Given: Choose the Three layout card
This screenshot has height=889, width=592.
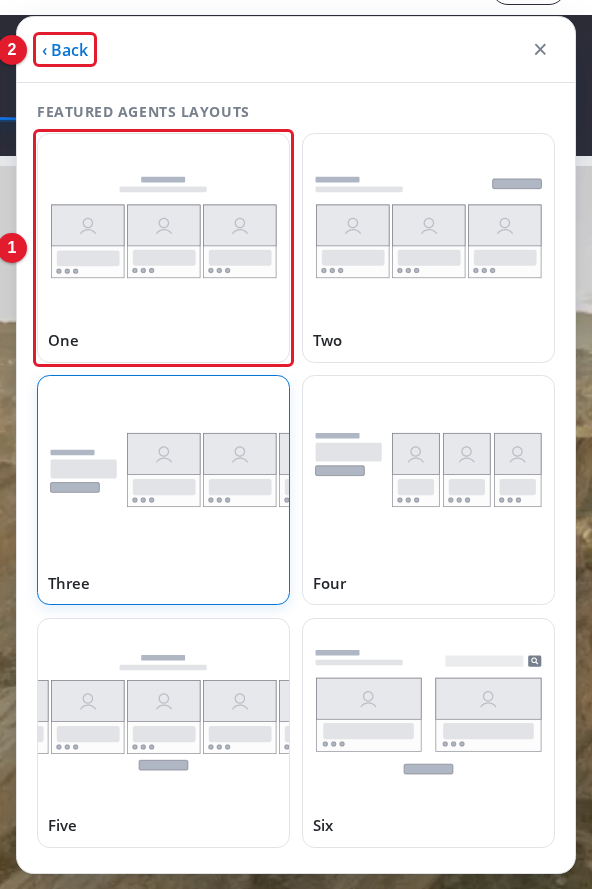Looking at the screenshot, I should tap(163, 490).
